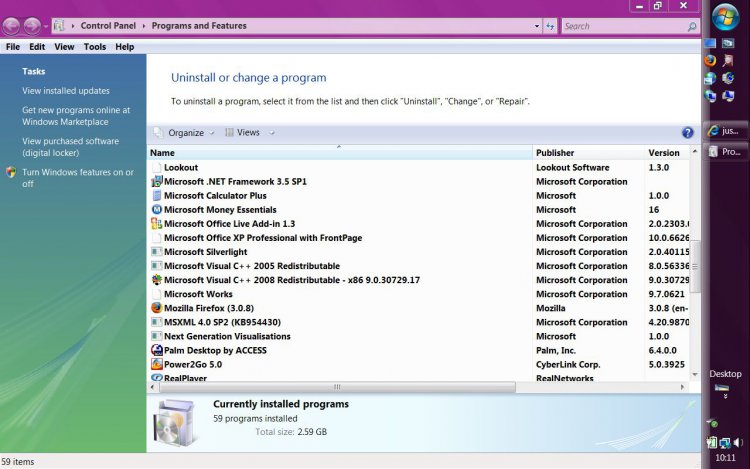The width and height of the screenshot is (750, 469).
Task: Expand the Desktop toolbar chevron
Action: click(x=725, y=396)
